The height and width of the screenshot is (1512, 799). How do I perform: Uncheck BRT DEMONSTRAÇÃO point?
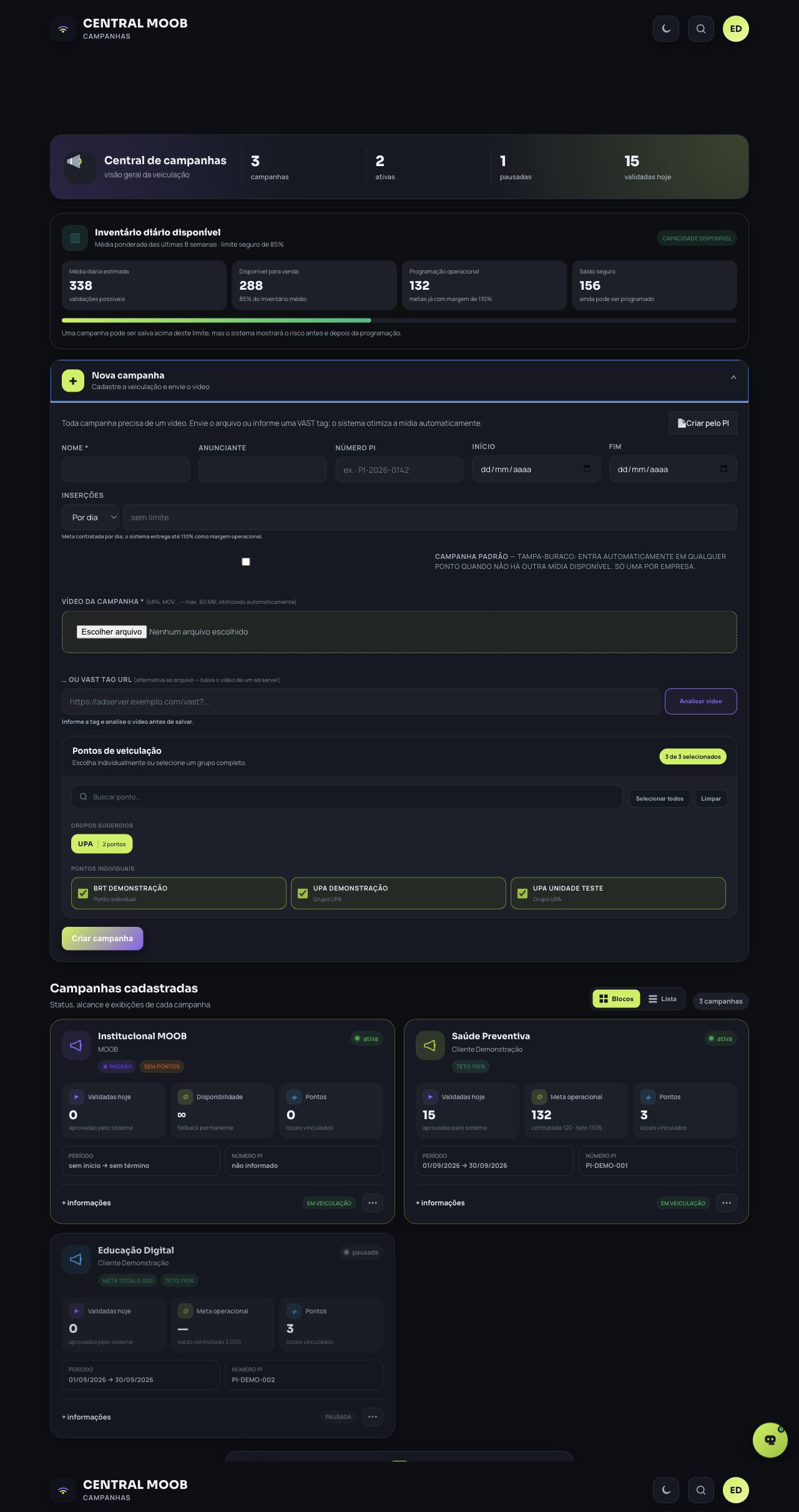83,893
